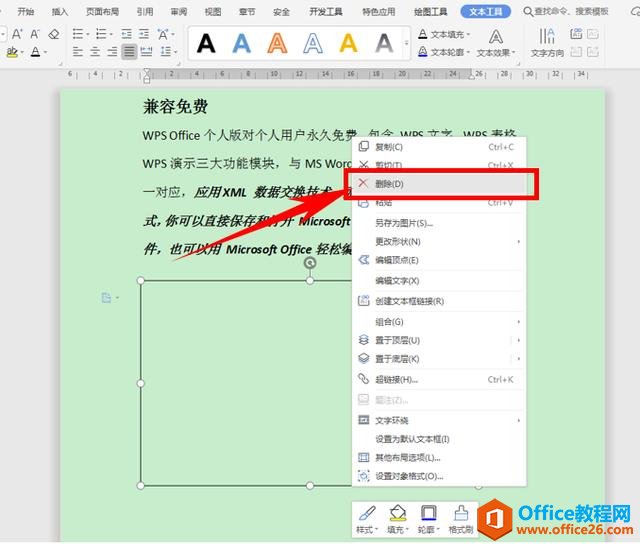Image resolution: width=640 pixels, height=547 pixels.
Task: Click the bulleted list icon
Action: (78, 34)
